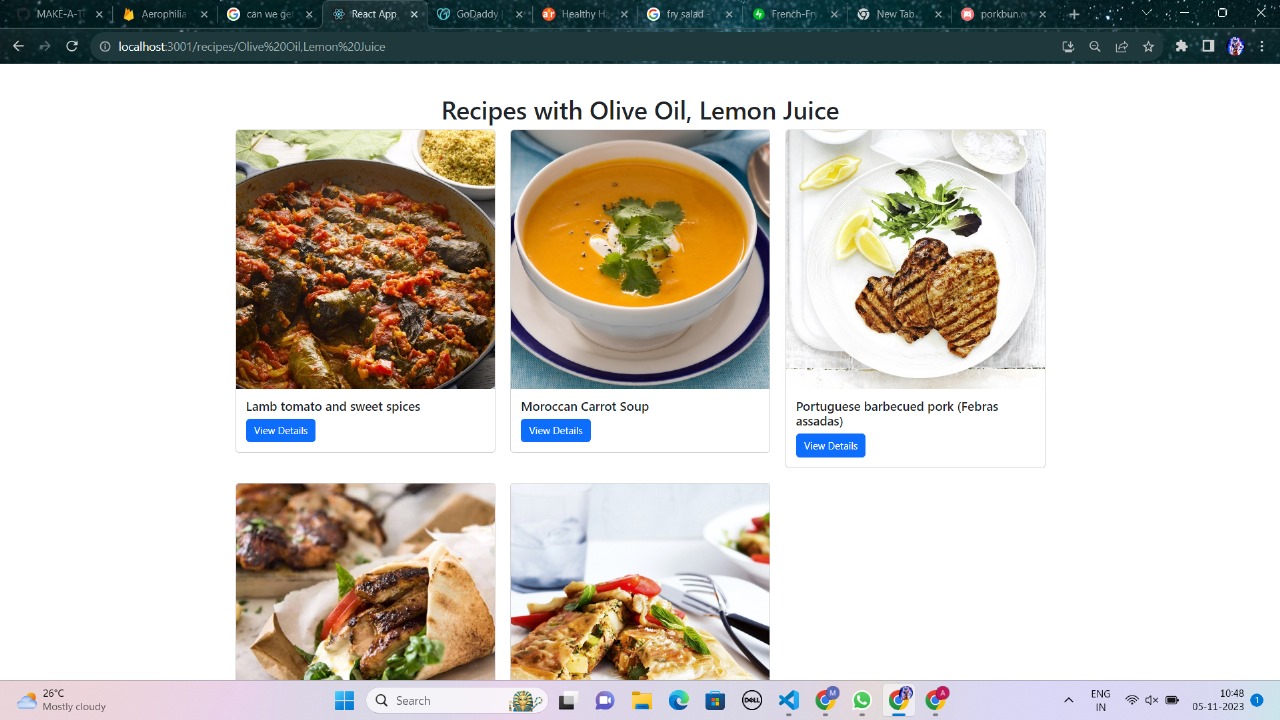
Task: Click the stuffed omelette recipe image
Action: (x=640, y=582)
